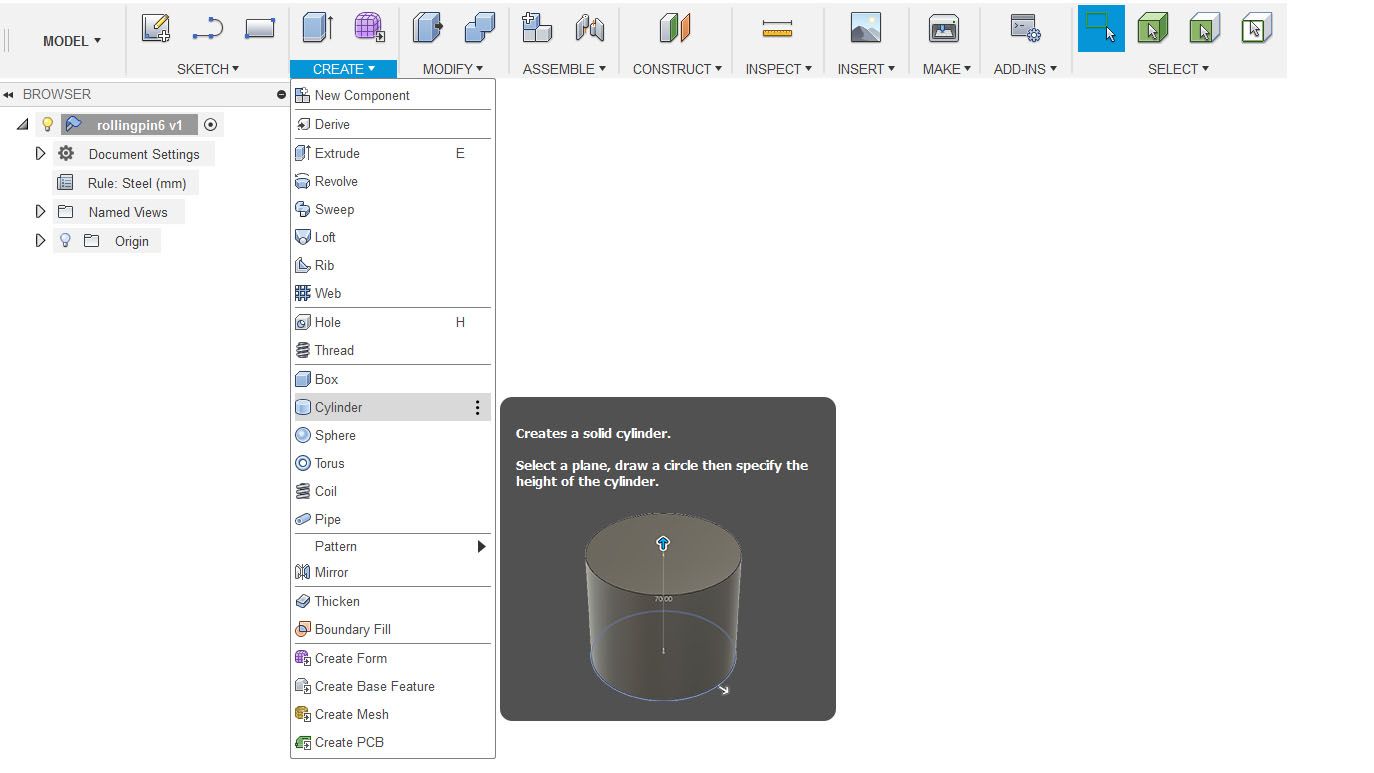Select Web from the Create menu

(392, 293)
